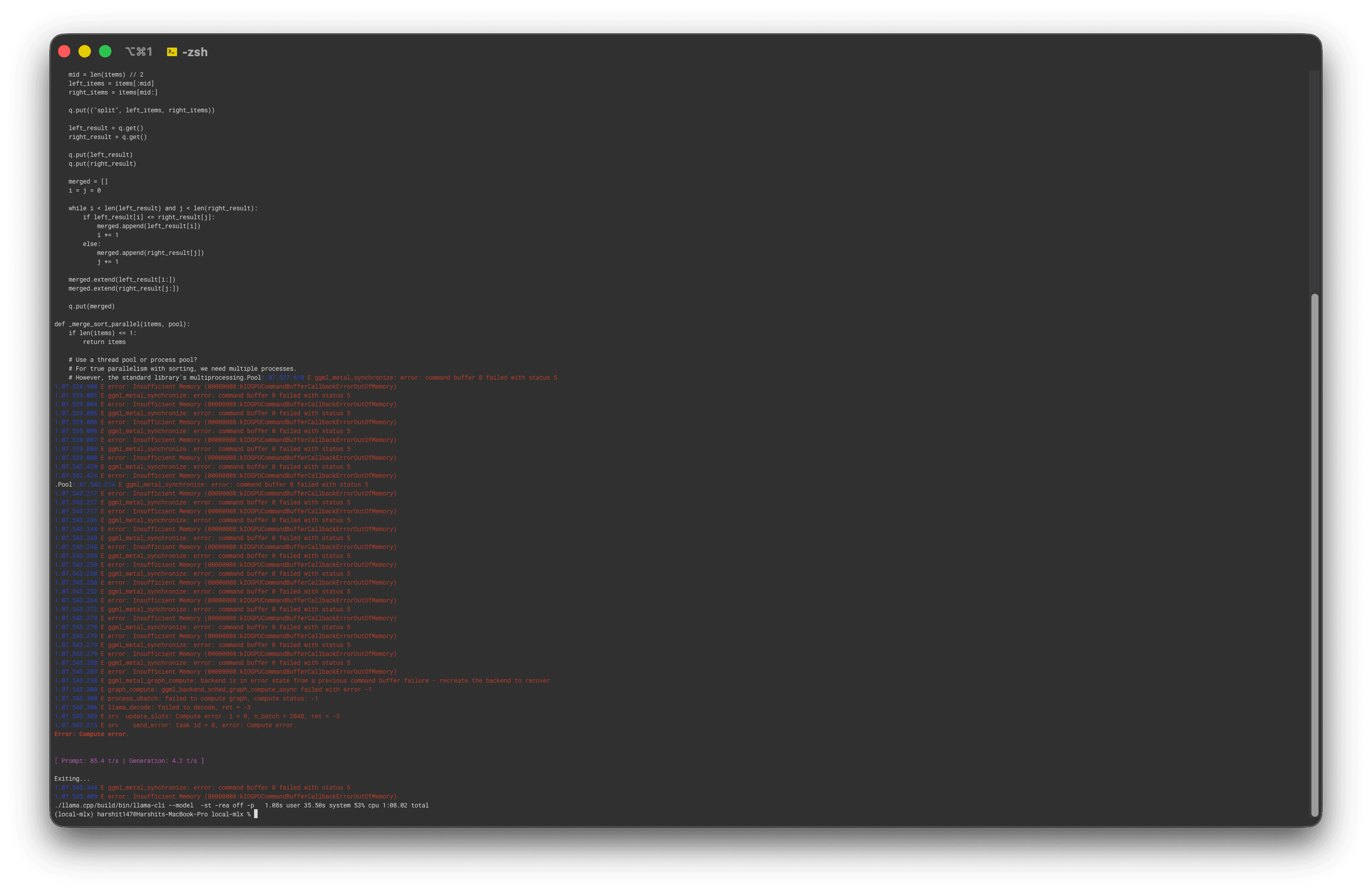Click the 'merged.append(left_result[i])' line
Screen dimensions: 1372x893
(x=149, y=226)
